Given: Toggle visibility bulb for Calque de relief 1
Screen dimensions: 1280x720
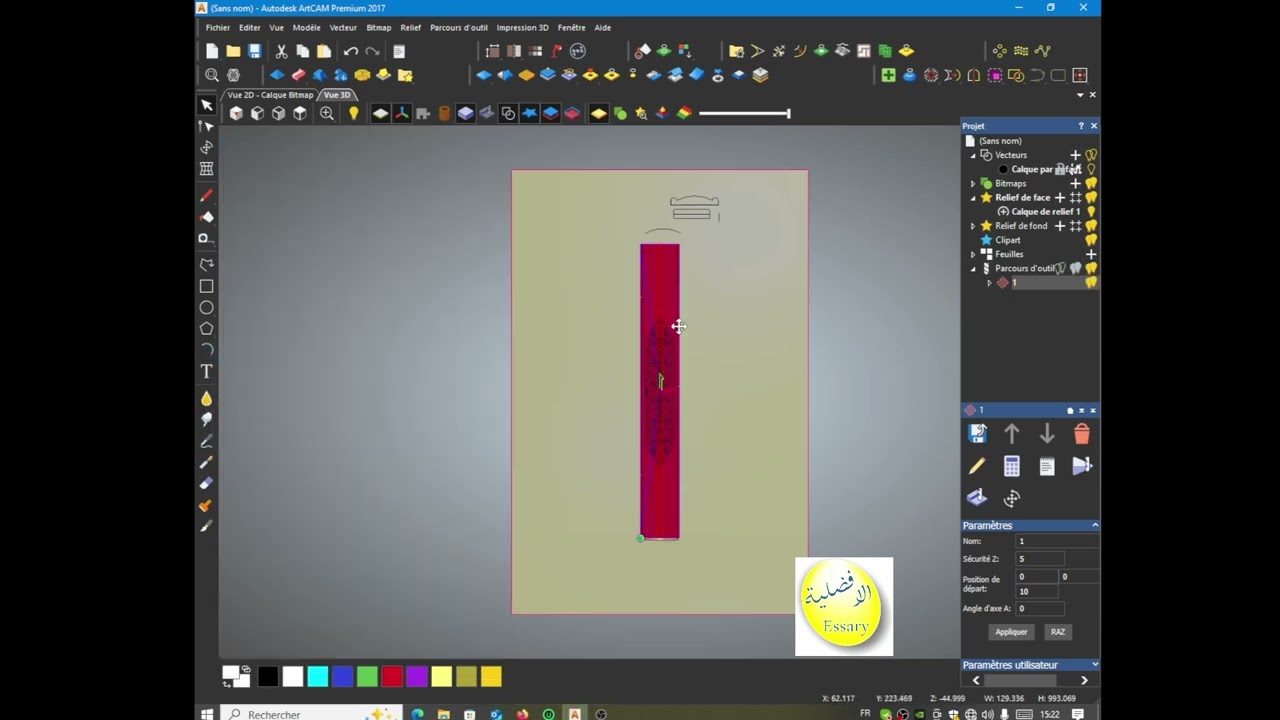Looking at the screenshot, I should coord(1091,212).
